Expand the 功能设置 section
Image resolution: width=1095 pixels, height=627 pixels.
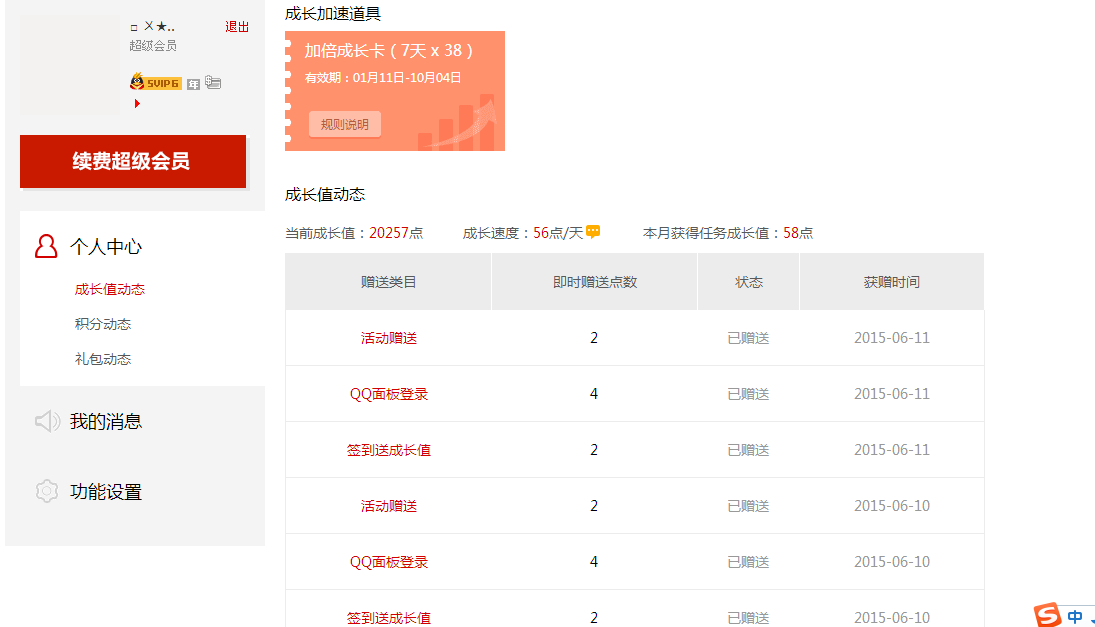click(x=106, y=492)
